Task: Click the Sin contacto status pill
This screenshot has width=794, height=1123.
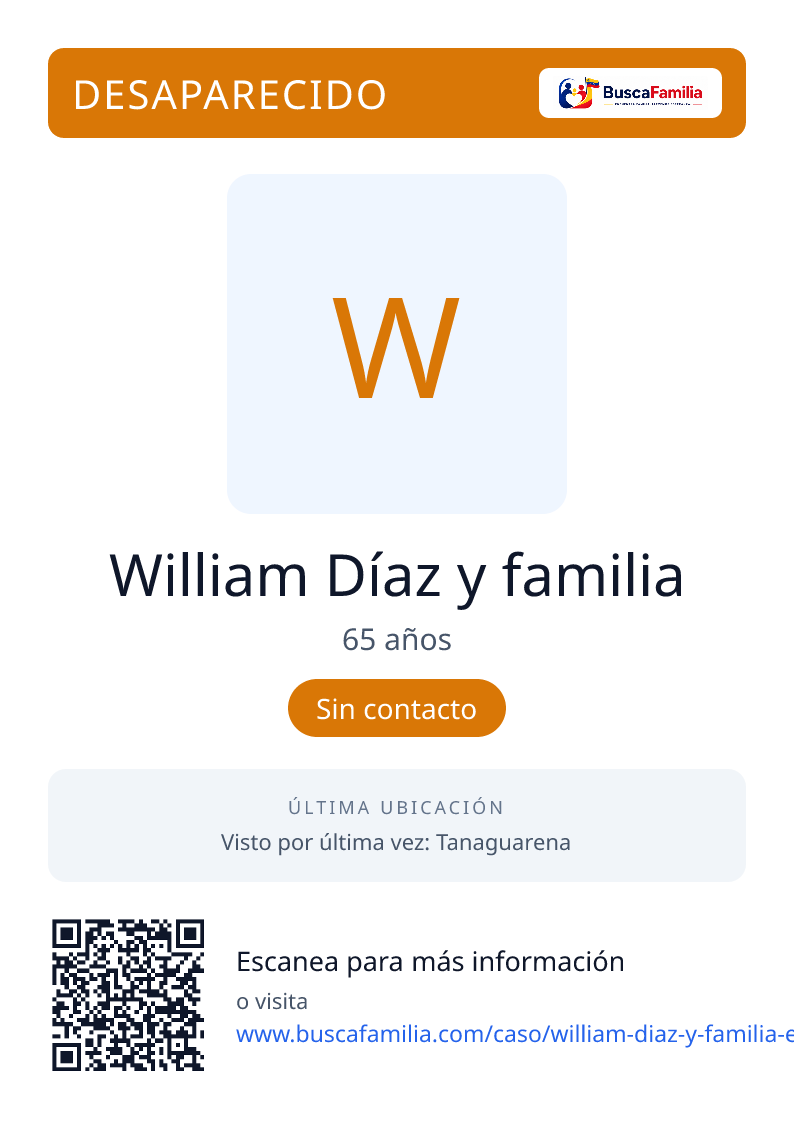Action: tap(397, 708)
